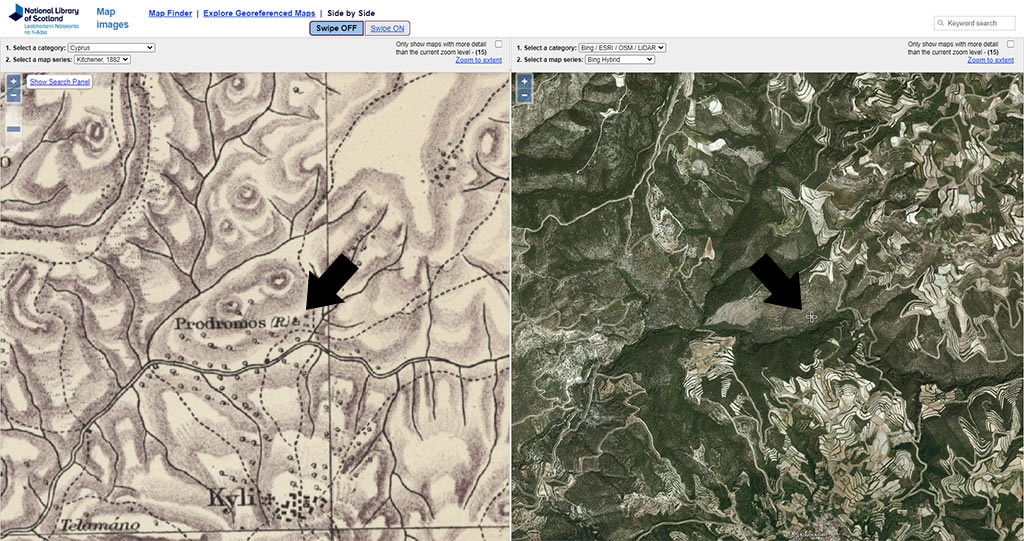
Task: Adjust the left map transparency slider handle
Action: pyautogui.click(x=14, y=129)
